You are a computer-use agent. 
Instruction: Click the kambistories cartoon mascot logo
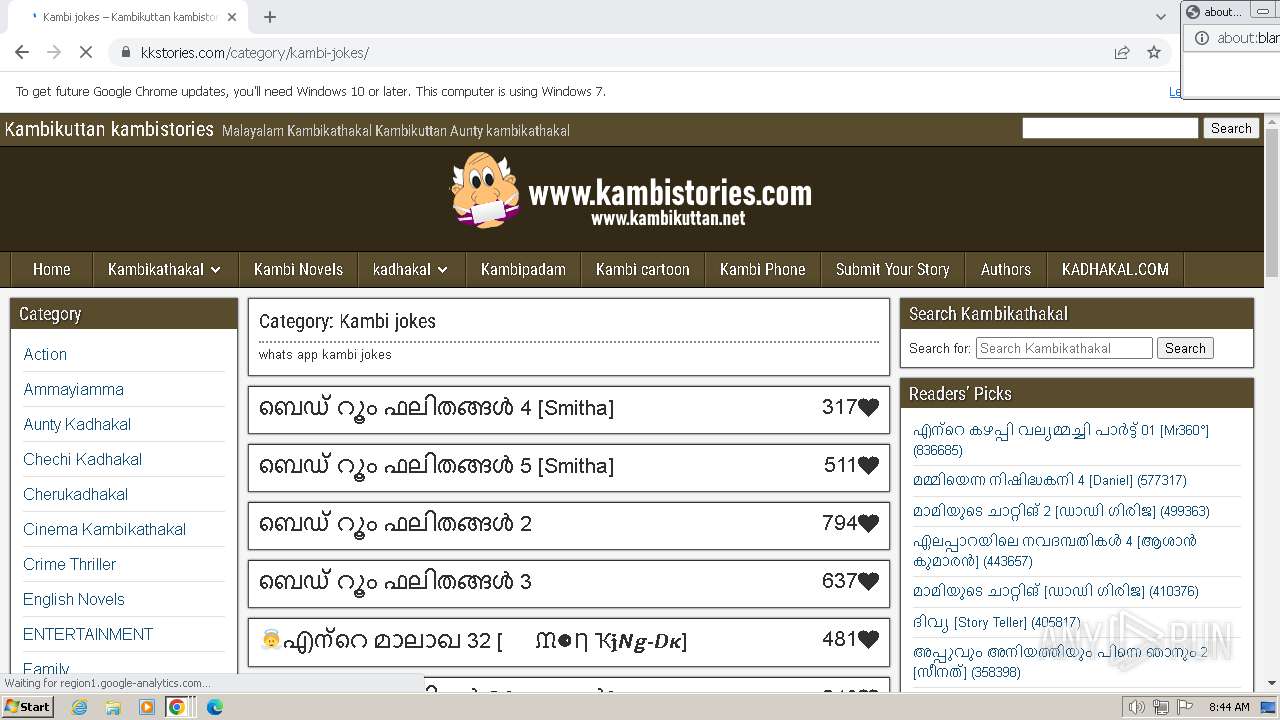coord(485,189)
